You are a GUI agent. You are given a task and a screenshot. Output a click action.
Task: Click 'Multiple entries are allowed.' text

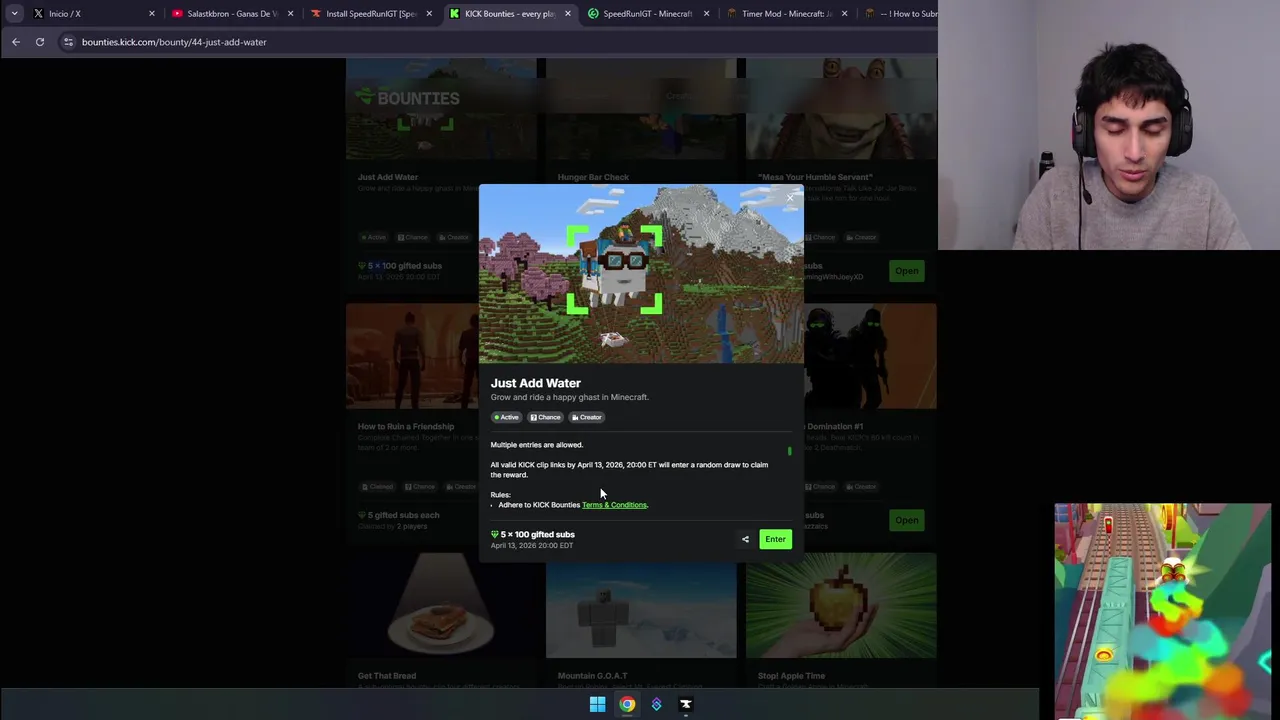(x=536, y=445)
